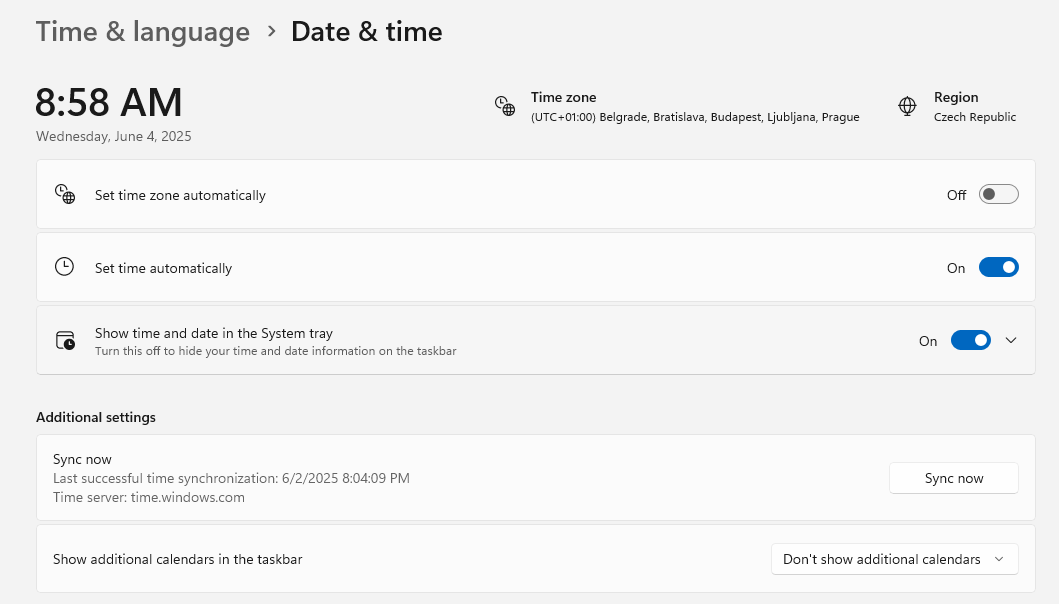Viewport: 1059px width, 604px height.
Task: Select the current time display 8:58 AM
Action: [109, 102]
